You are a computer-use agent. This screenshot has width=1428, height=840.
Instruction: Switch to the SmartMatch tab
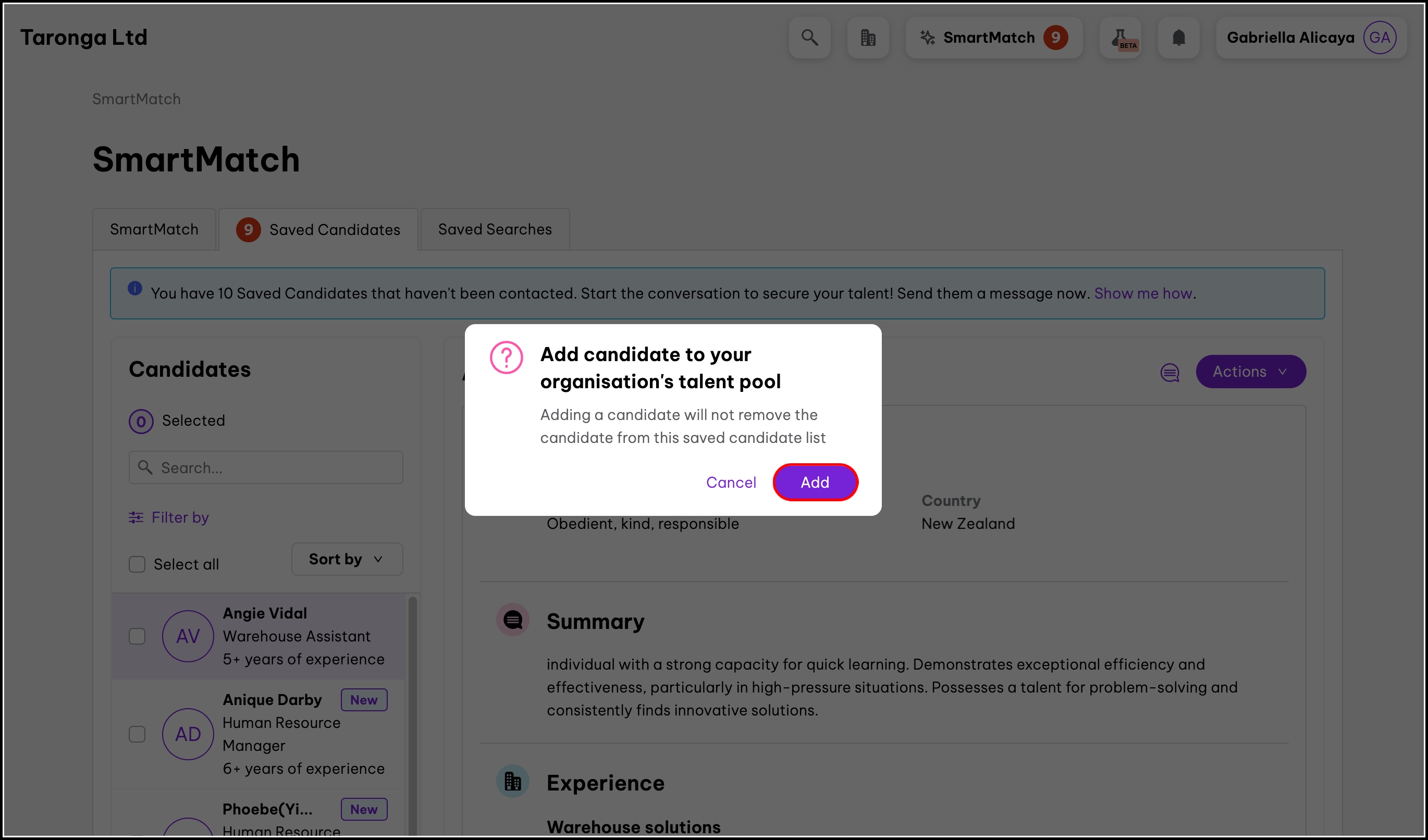(x=154, y=229)
